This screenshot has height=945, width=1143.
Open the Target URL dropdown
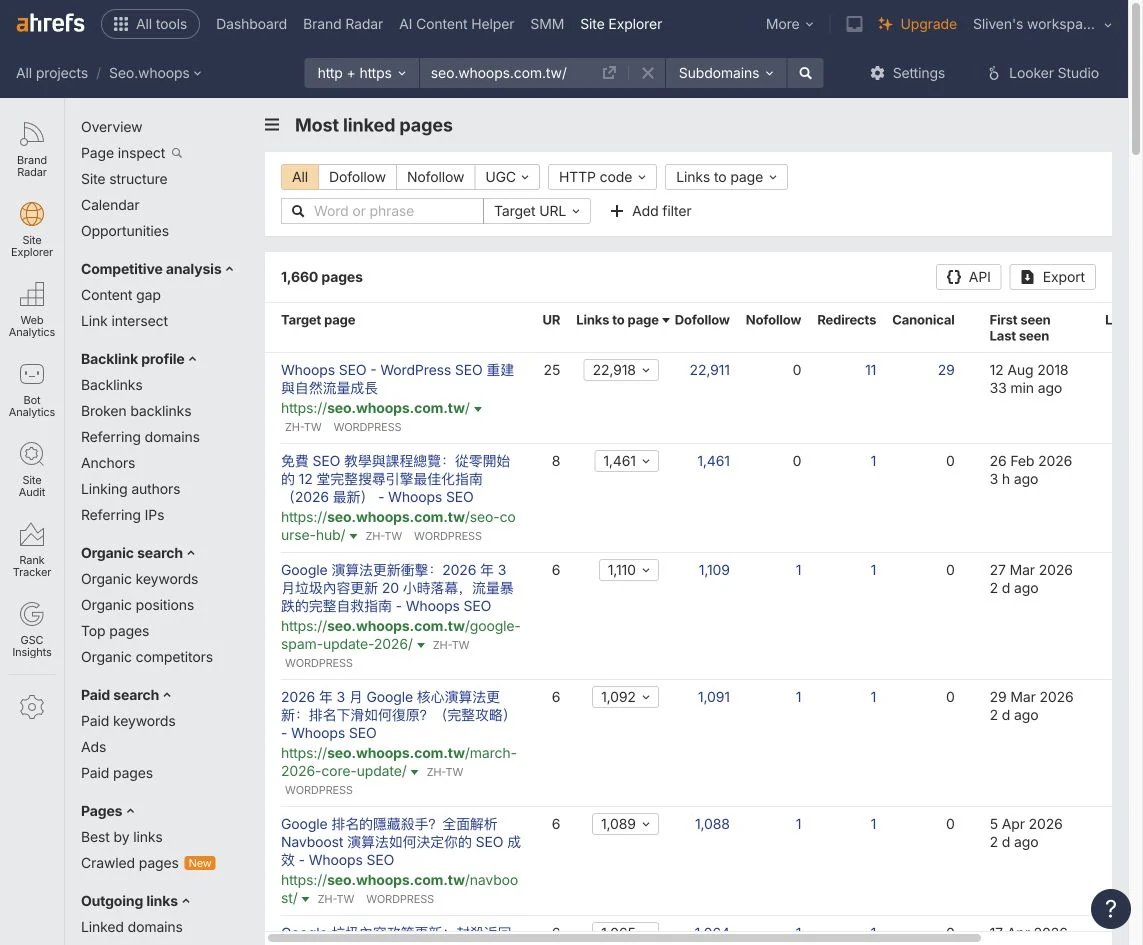(x=537, y=211)
